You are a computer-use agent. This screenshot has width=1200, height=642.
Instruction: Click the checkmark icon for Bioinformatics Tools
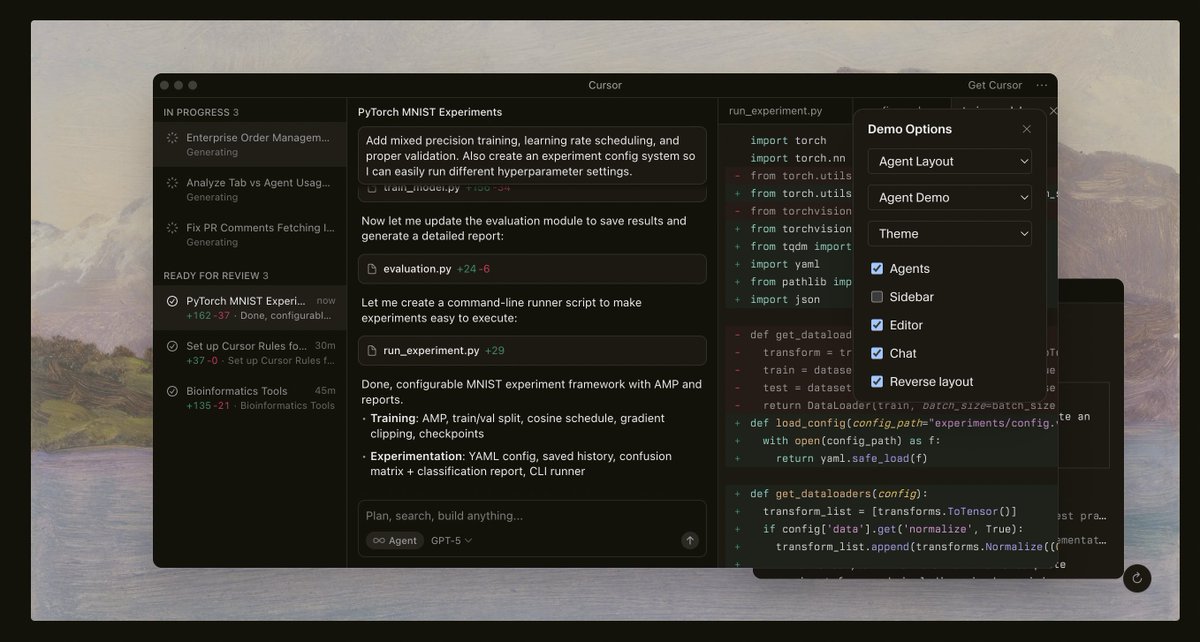coord(172,391)
